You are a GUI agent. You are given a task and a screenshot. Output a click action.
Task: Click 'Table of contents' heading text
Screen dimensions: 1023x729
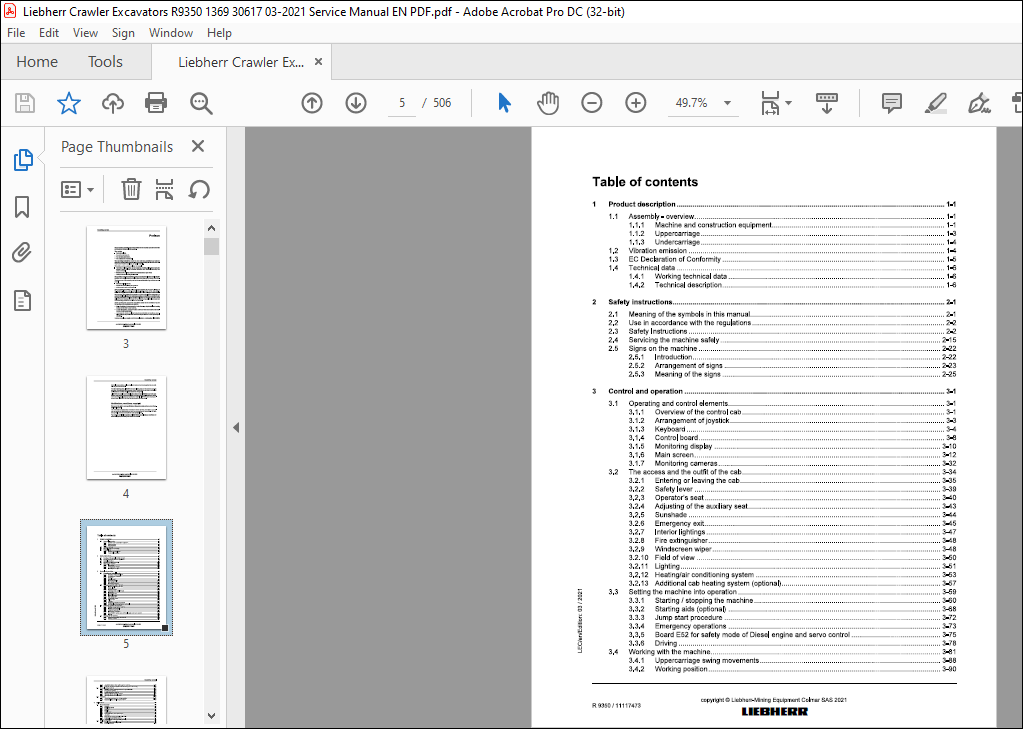pyautogui.click(x=645, y=182)
